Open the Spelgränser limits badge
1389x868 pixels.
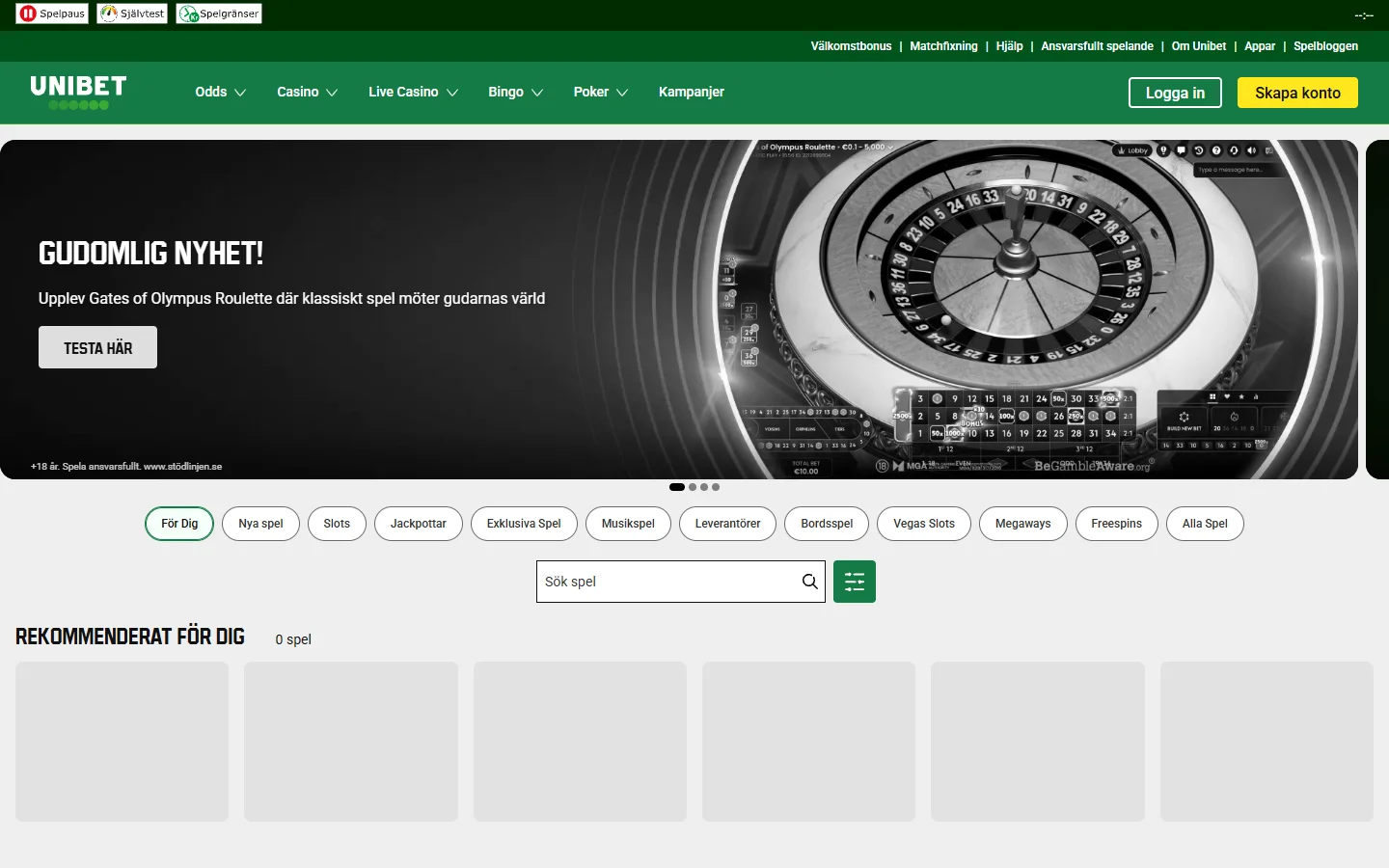tap(220, 14)
